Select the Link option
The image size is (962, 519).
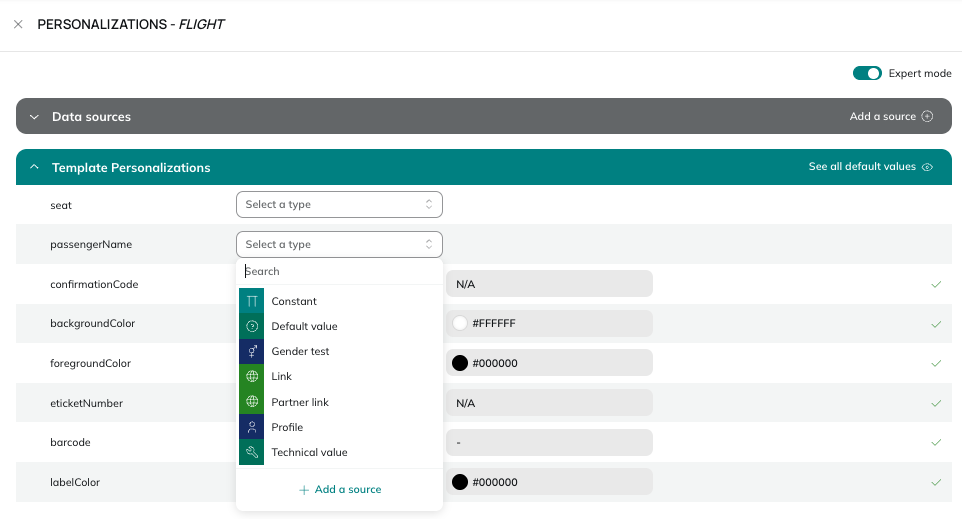[339, 377]
